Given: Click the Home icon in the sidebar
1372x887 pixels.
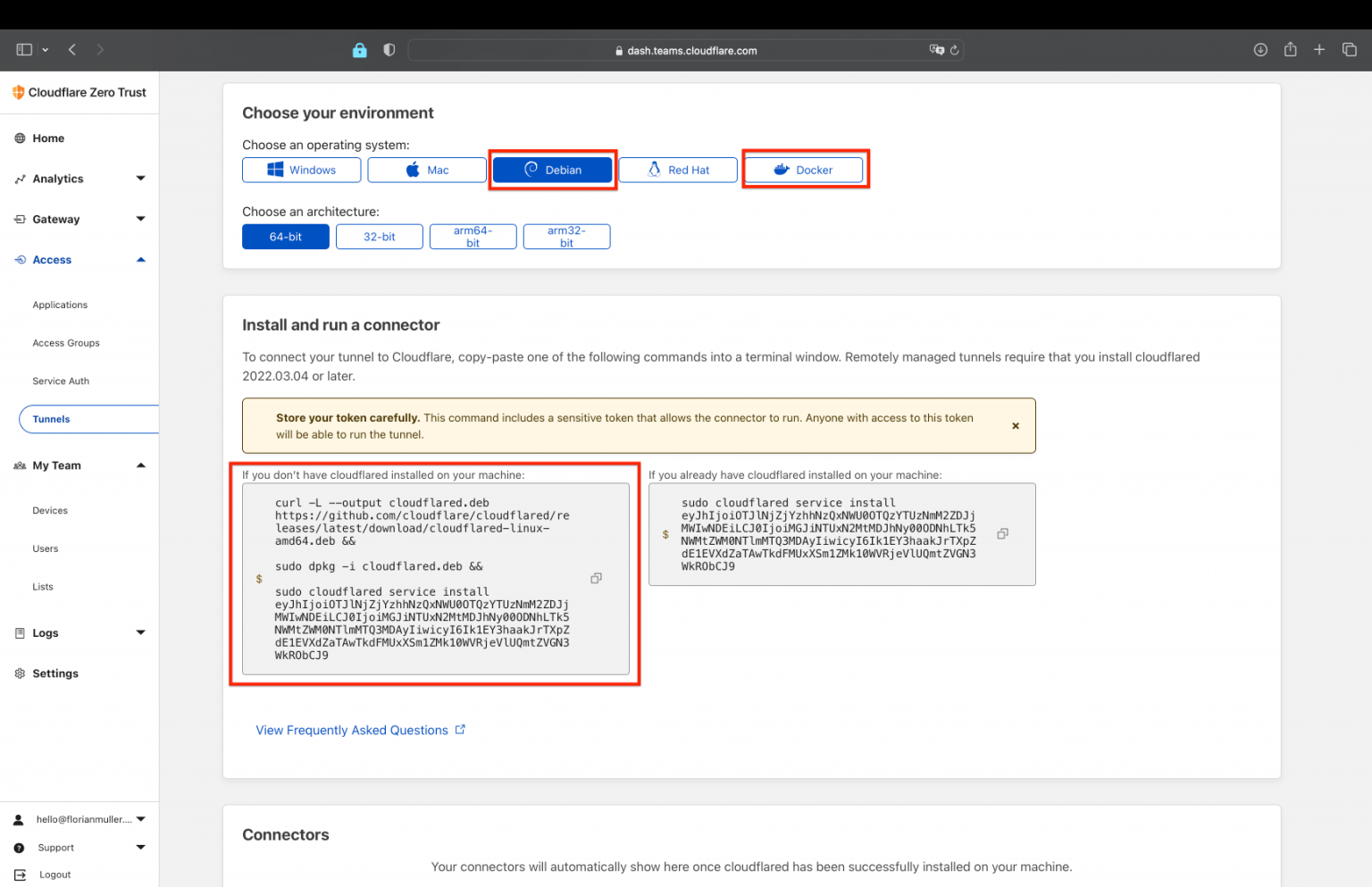Looking at the screenshot, I should click(19, 138).
